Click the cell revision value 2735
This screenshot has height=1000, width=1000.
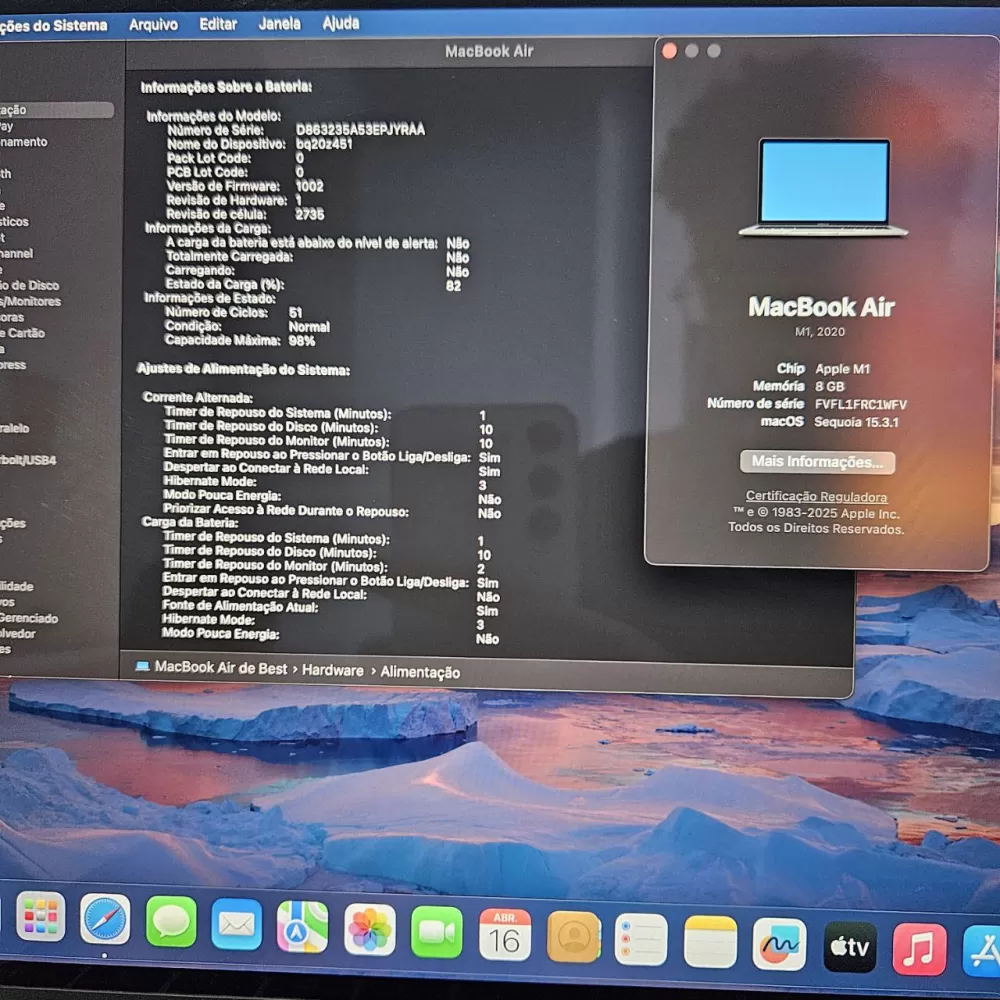309,214
